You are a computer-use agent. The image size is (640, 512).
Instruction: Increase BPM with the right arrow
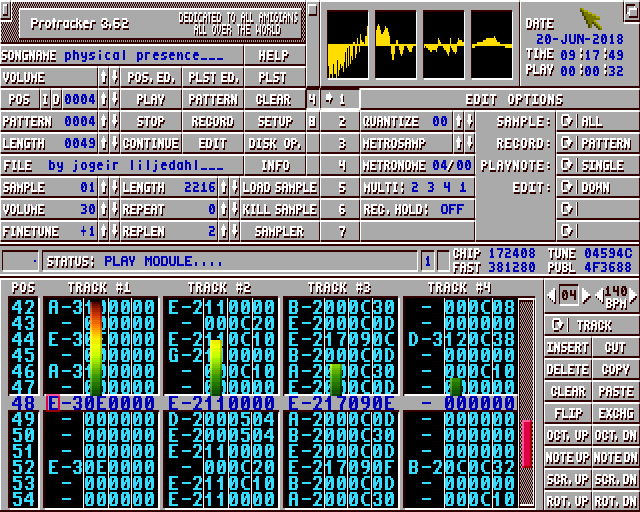(630, 295)
